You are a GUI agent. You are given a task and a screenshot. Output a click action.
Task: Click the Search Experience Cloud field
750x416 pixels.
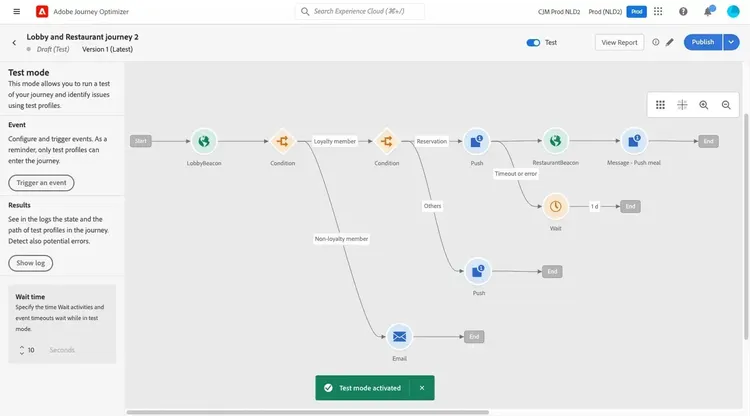click(x=360, y=11)
